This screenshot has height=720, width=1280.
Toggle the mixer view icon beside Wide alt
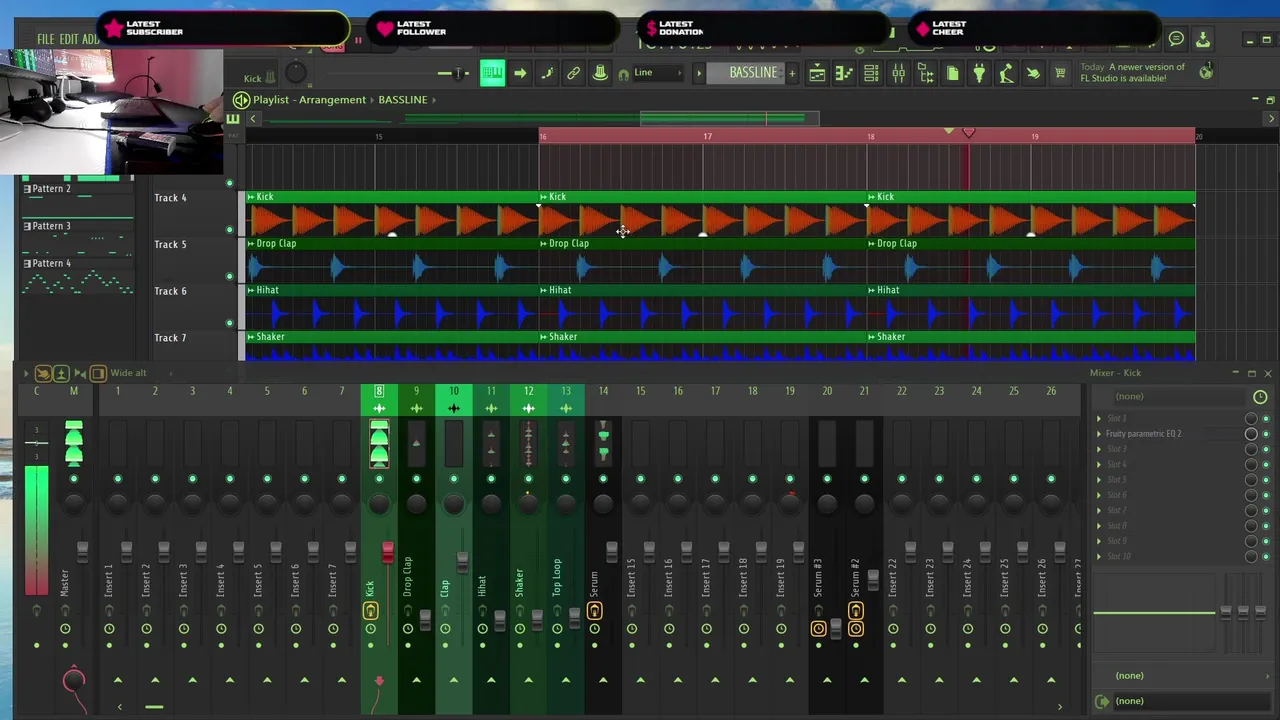click(98, 373)
